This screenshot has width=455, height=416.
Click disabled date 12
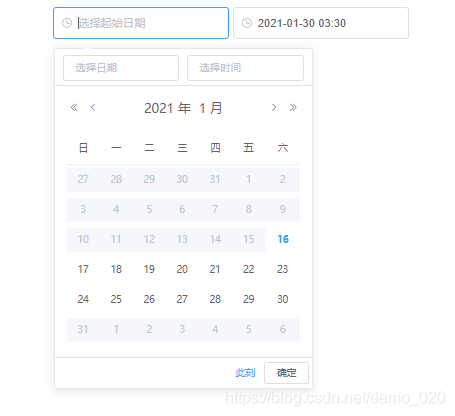[x=149, y=239]
